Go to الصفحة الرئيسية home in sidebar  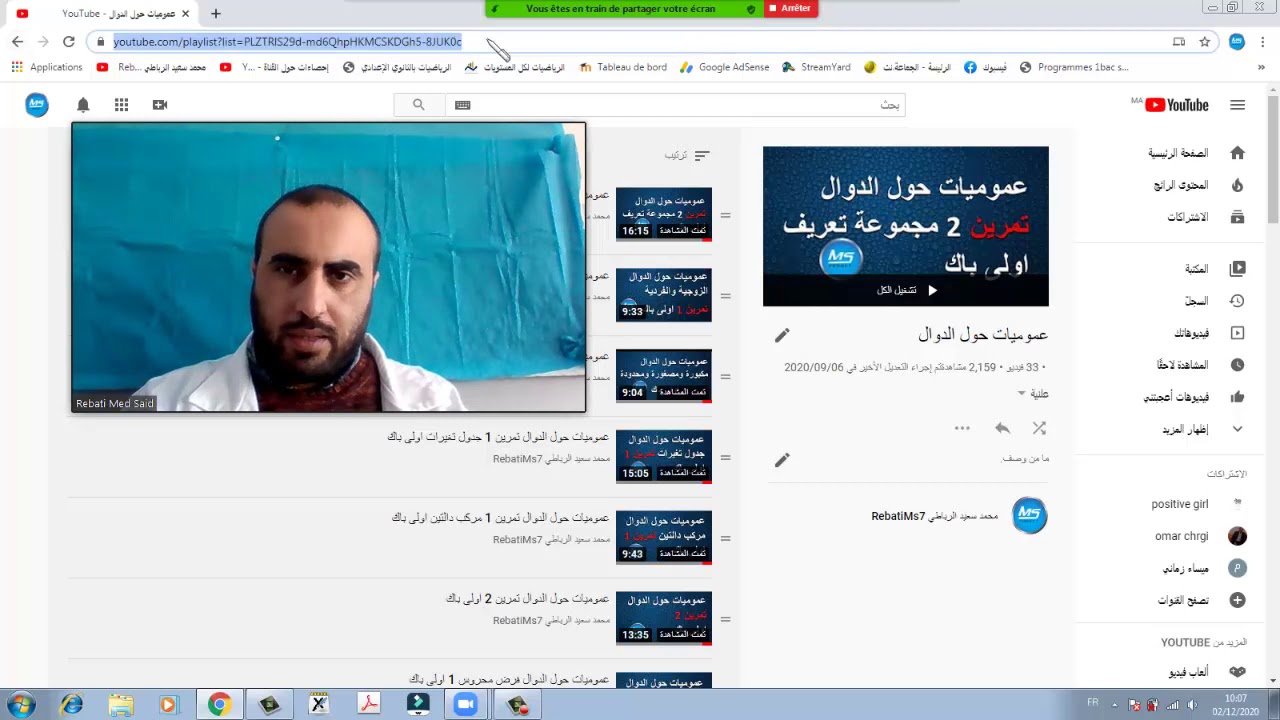pos(1195,153)
